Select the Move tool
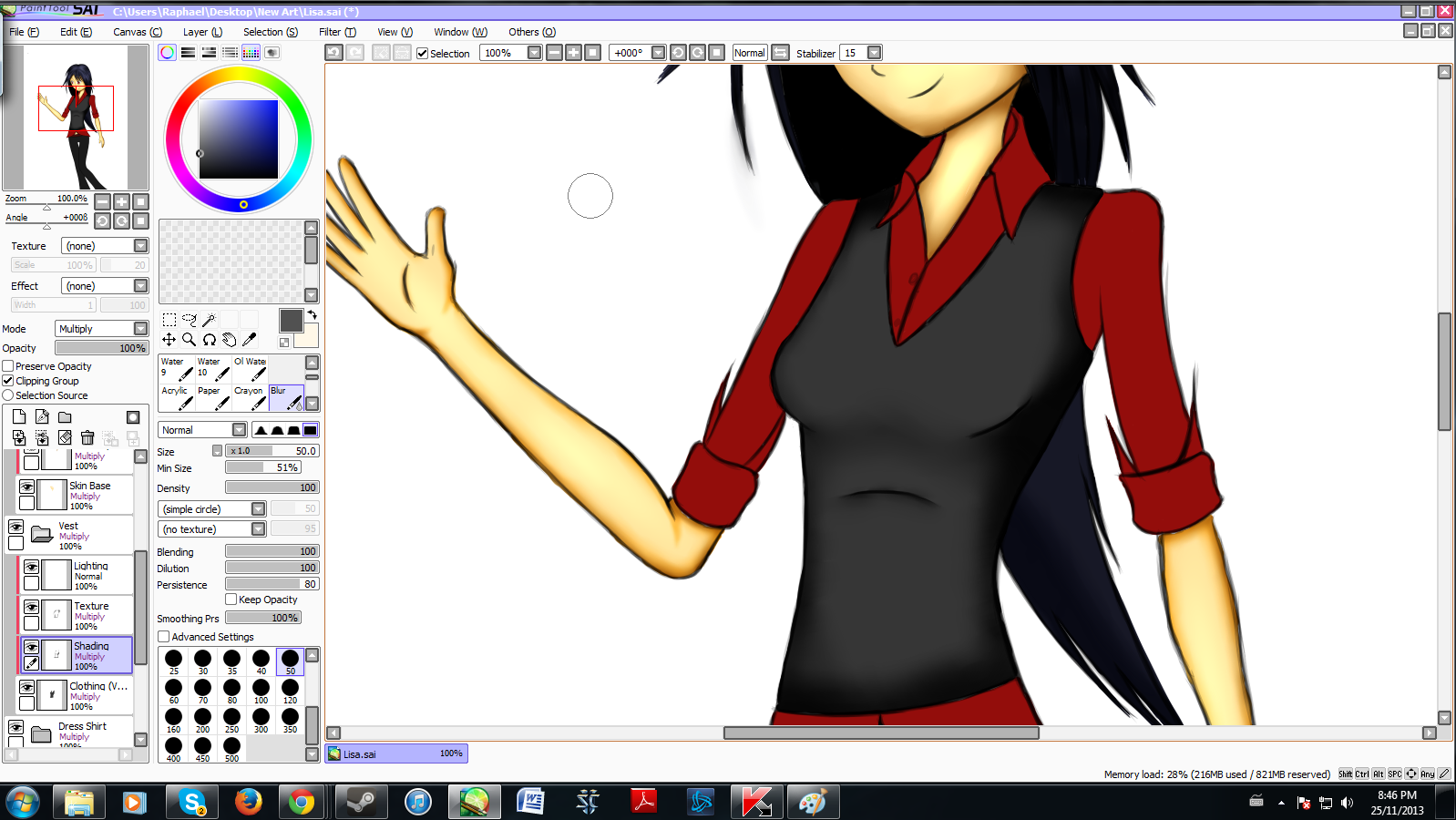Screen dimensions: 1456x820 [x=169, y=340]
